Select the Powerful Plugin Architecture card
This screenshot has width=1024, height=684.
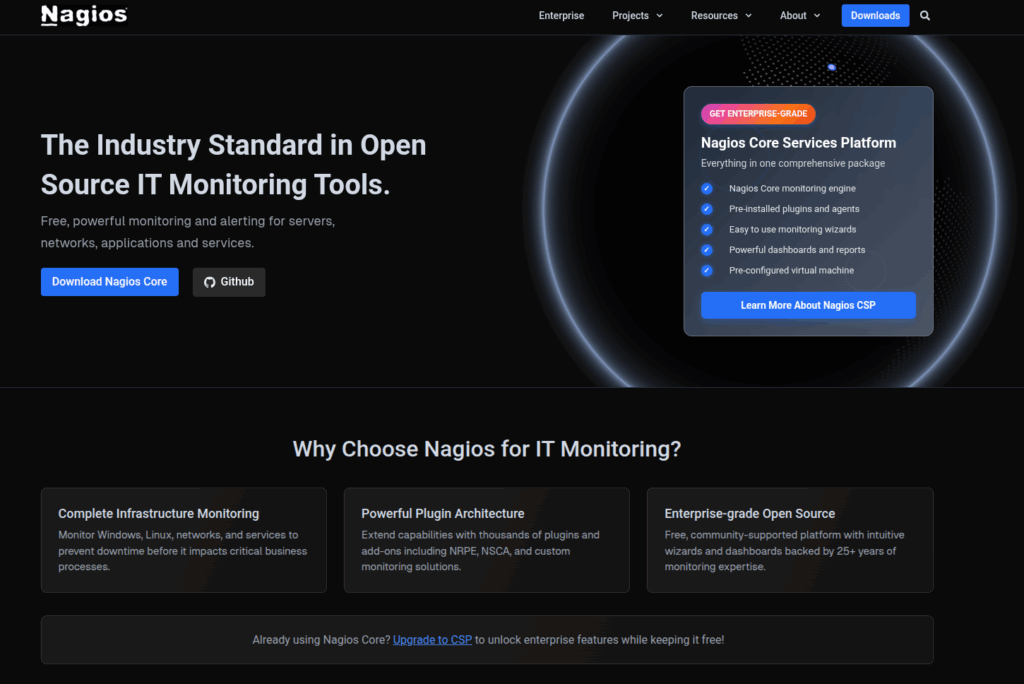point(486,540)
